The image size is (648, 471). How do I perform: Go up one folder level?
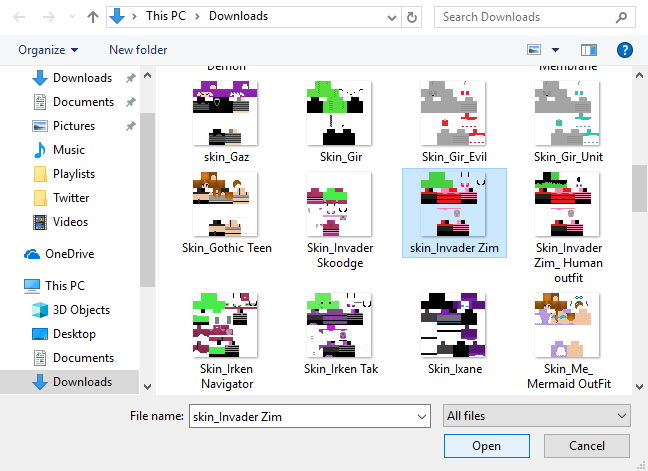point(93,17)
